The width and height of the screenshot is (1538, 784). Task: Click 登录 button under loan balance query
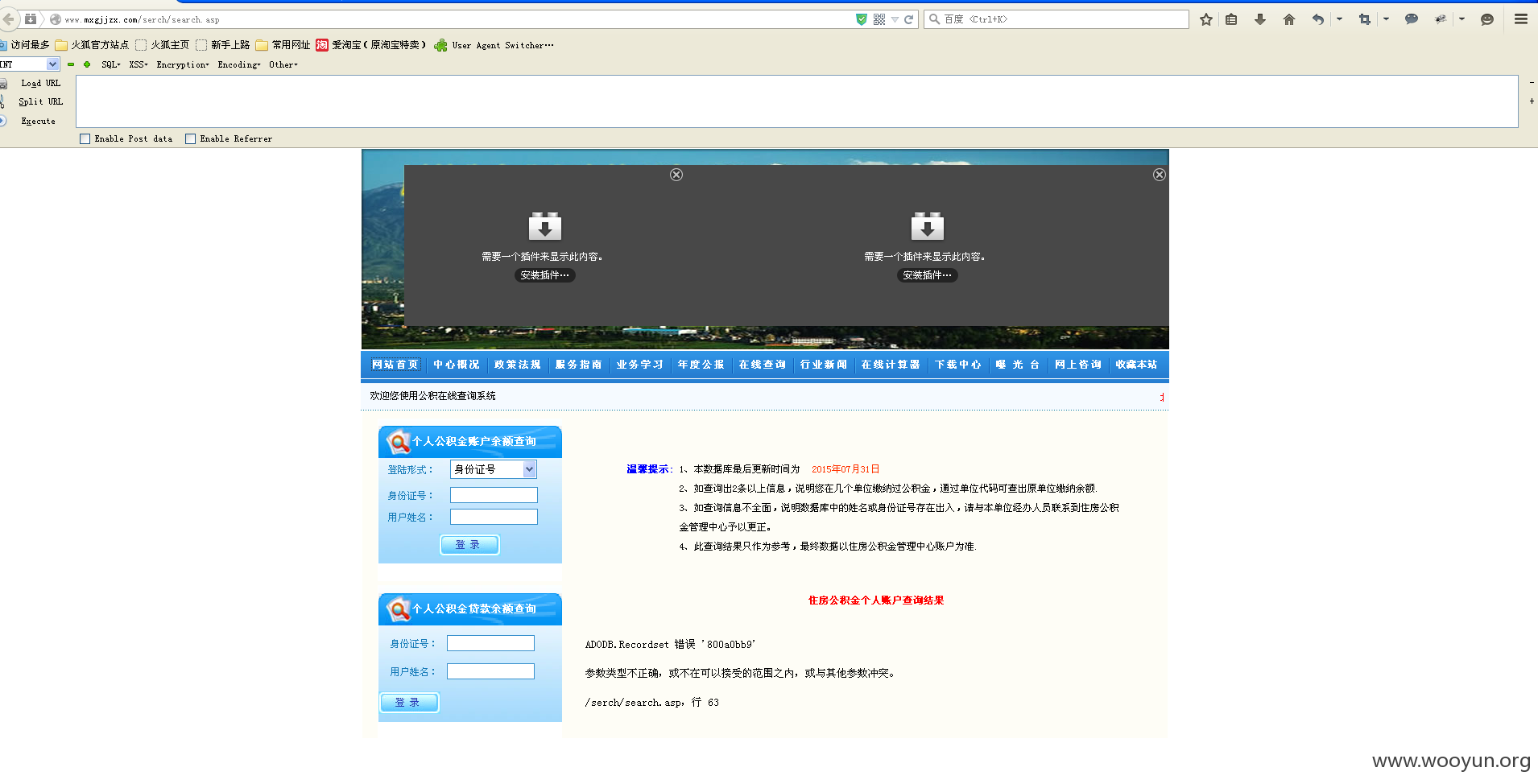tap(409, 703)
